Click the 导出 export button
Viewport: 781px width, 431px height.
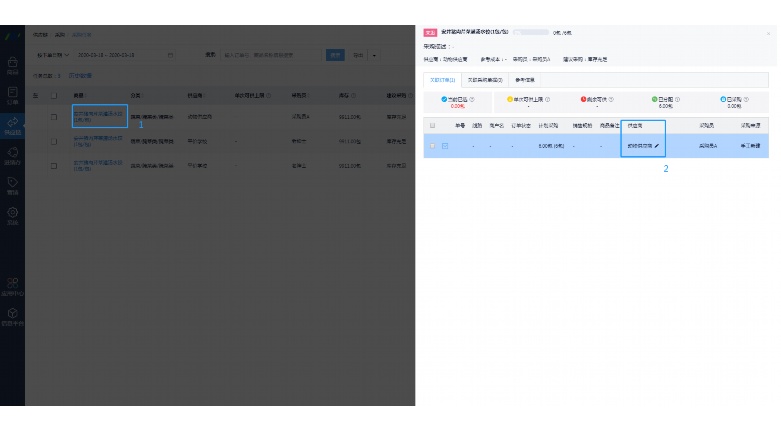pos(358,55)
